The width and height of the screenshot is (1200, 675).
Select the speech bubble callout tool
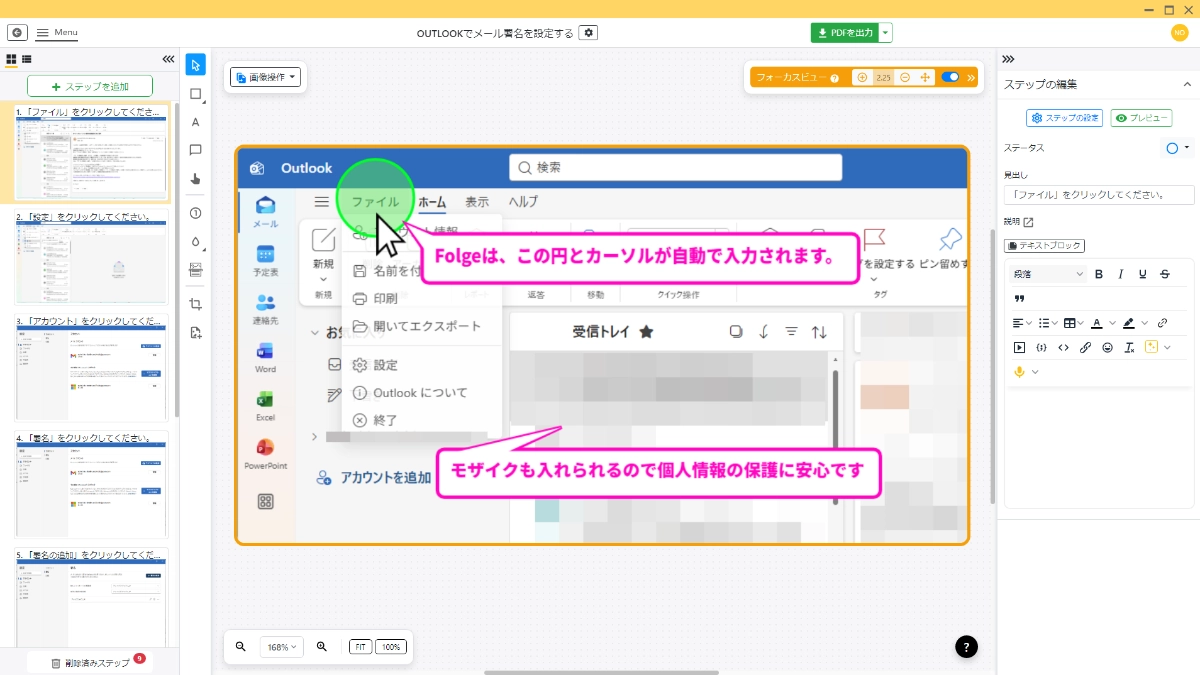point(196,150)
